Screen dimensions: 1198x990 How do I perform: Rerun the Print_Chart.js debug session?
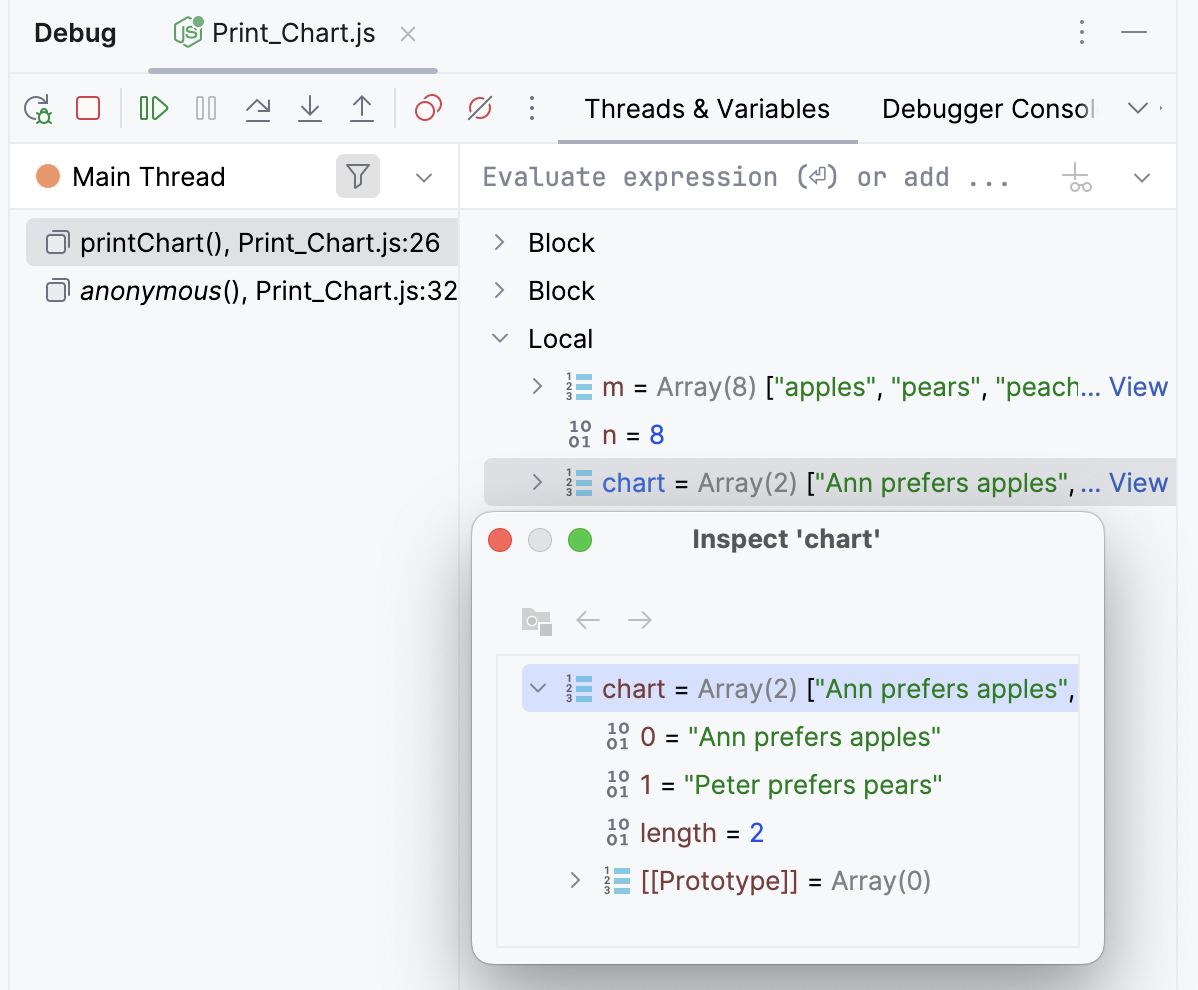pos(36,108)
